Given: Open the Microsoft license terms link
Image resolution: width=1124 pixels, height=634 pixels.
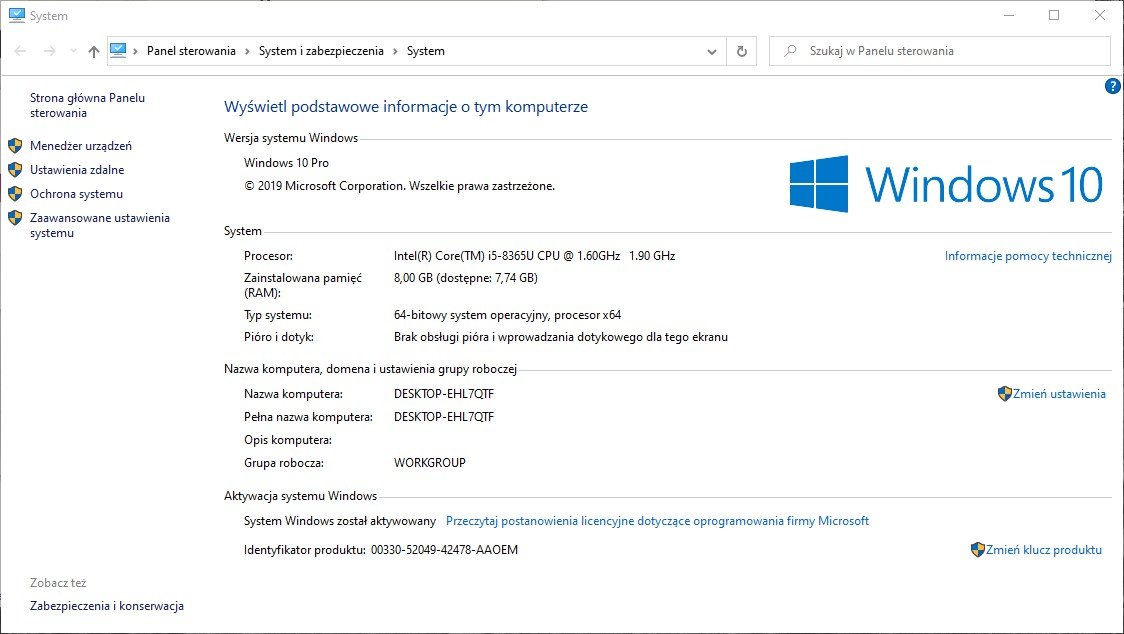Looking at the screenshot, I should pos(657,521).
